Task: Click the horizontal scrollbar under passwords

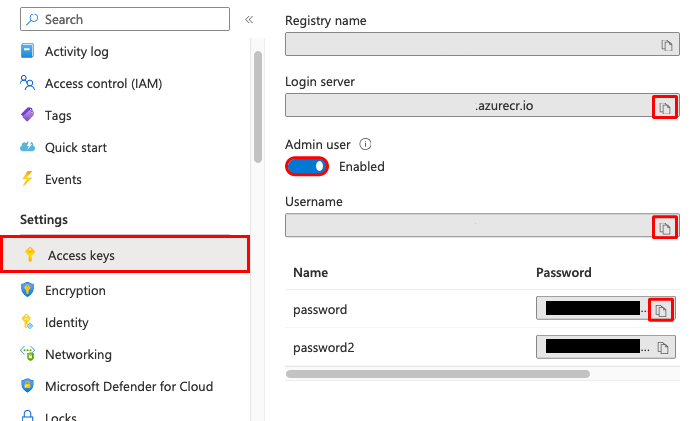Action: click(438, 374)
